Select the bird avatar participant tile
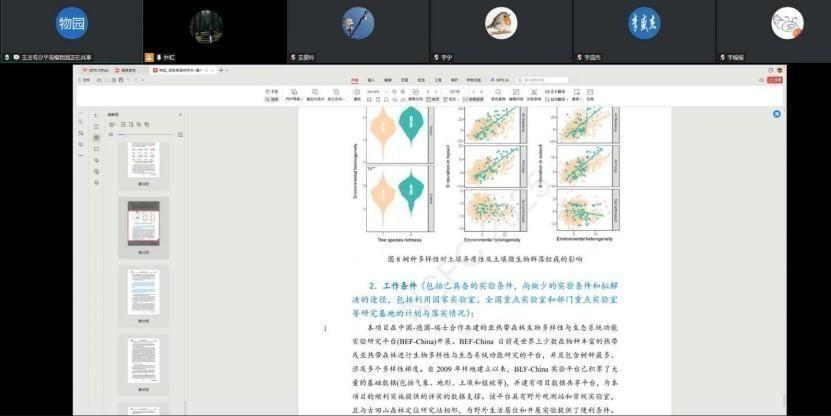 500,22
